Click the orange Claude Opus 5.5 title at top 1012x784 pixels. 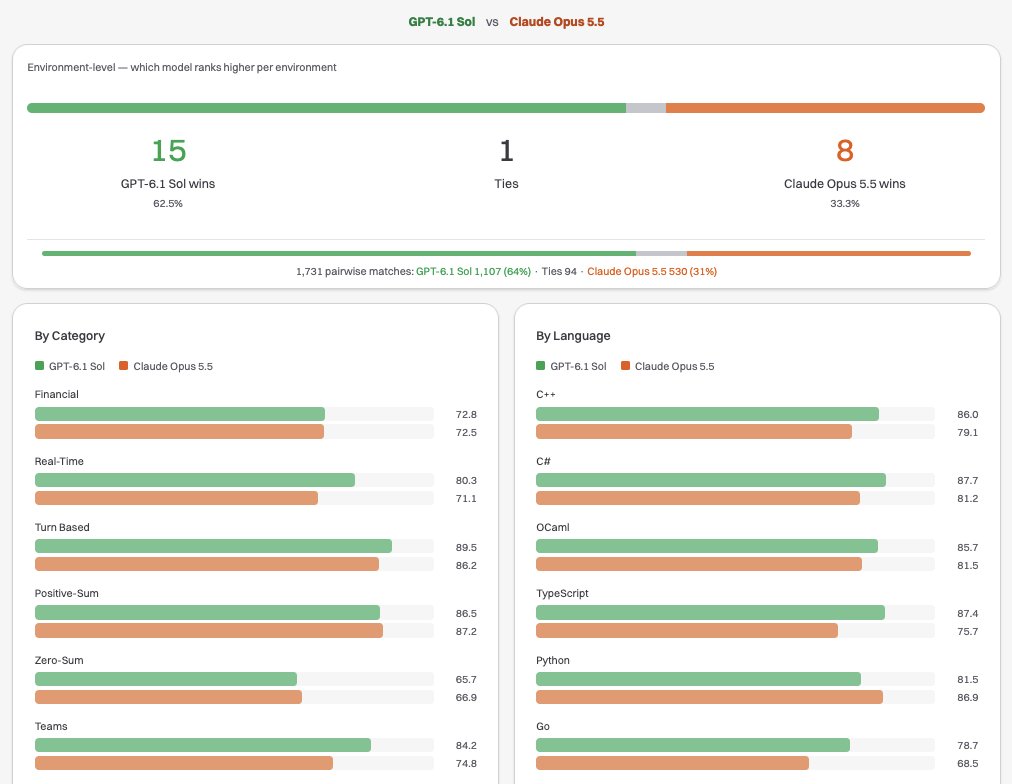pos(556,22)
